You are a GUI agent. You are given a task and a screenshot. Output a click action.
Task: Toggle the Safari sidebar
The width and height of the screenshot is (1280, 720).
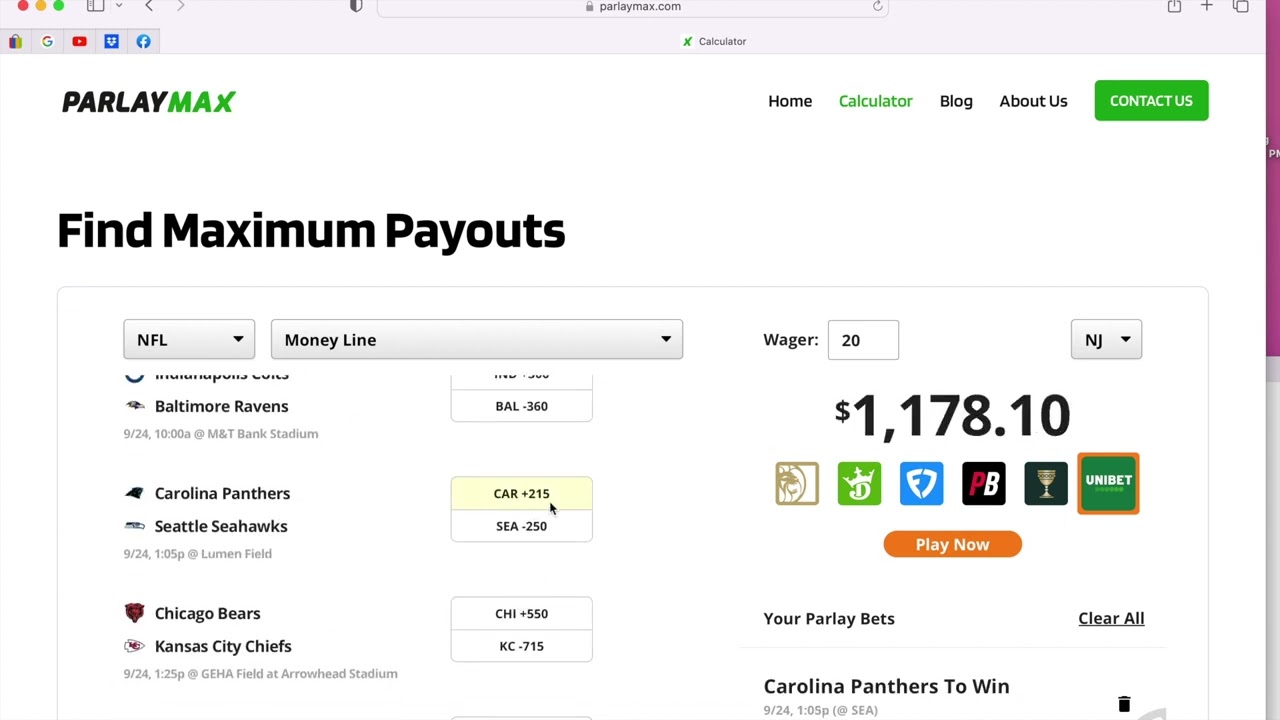[x=96, y=6]
